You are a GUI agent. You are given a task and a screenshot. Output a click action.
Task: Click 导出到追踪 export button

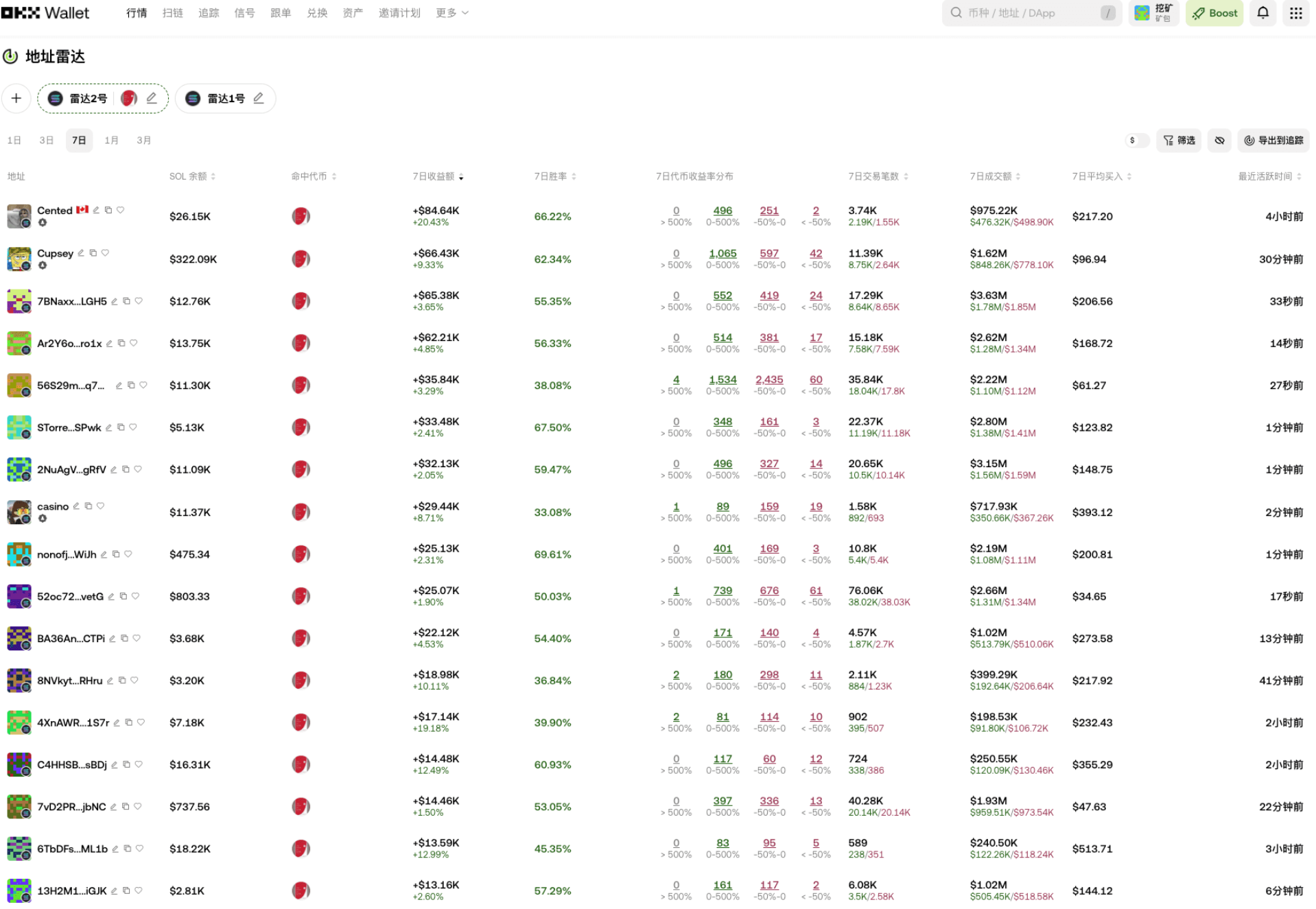click(1273, 140)
